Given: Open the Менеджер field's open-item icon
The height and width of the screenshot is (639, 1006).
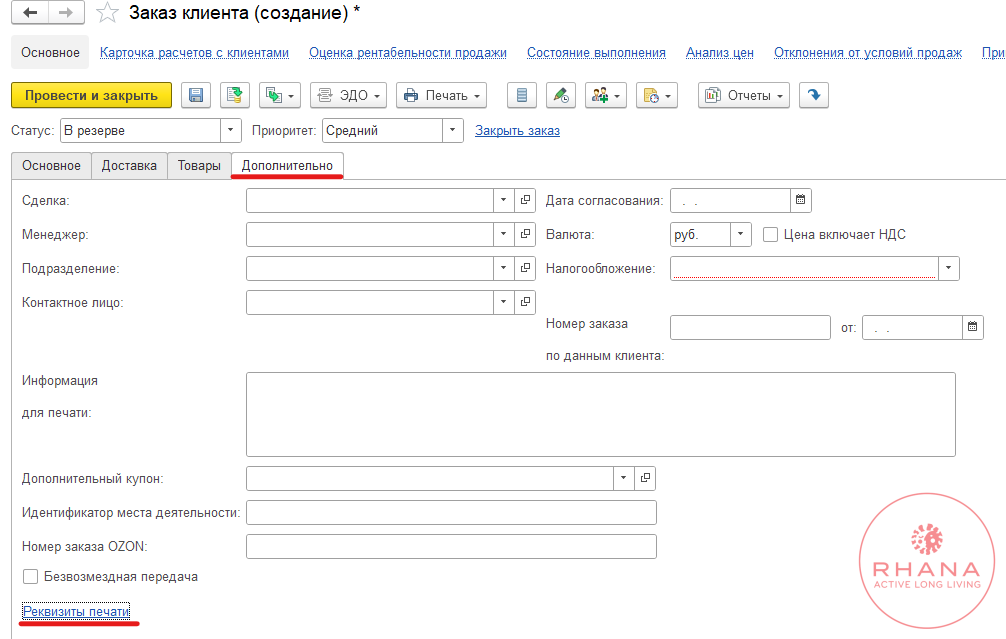Looking at the screenshot, I should tap(525, 234).
